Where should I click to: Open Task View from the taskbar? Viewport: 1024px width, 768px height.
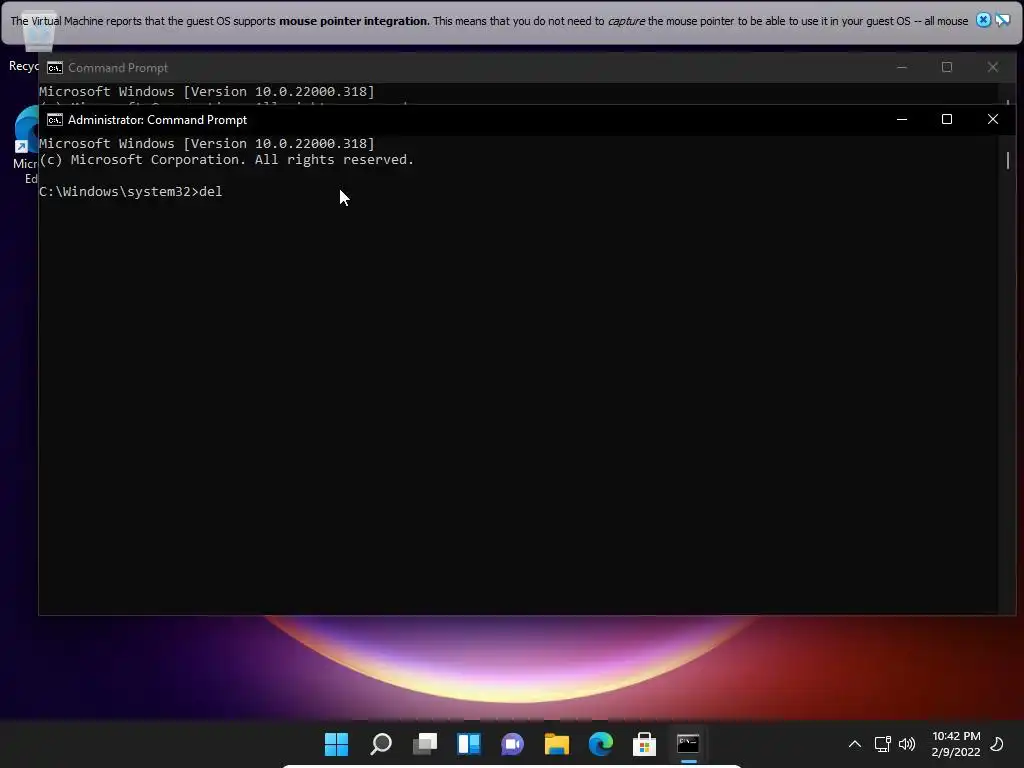point(425,743)
